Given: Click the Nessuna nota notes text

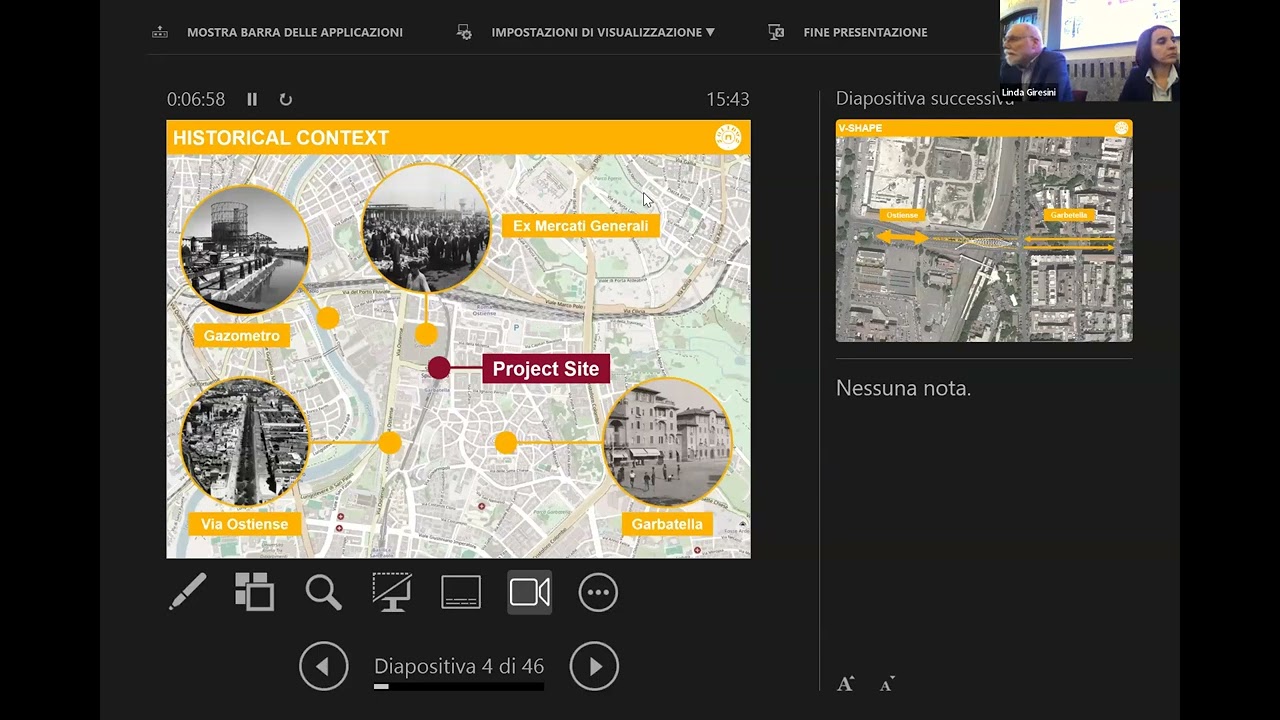Looking at the screenshot, I should pos(904,388).
